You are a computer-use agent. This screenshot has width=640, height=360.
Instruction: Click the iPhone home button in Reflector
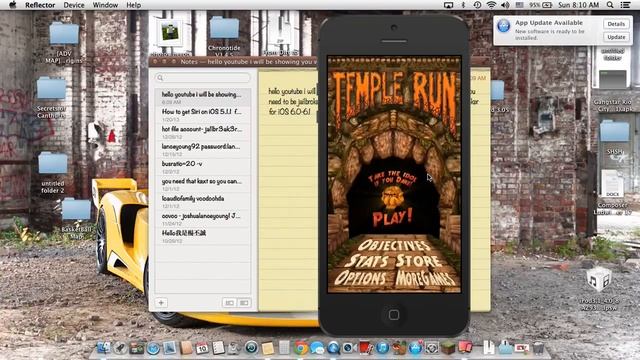tap(394, 314)
